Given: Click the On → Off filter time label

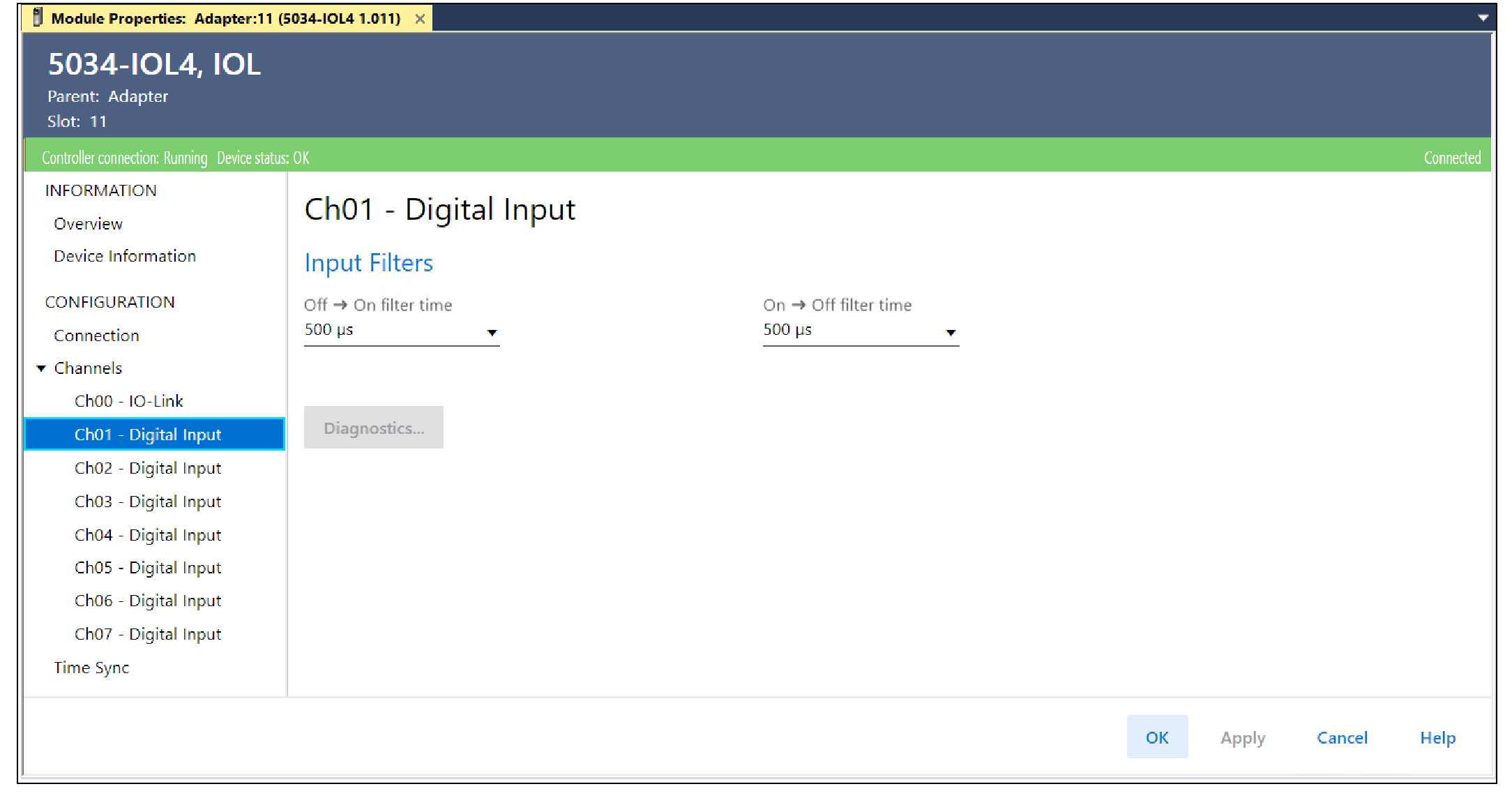Looking at the screenshot, I should tap(837, 305).
